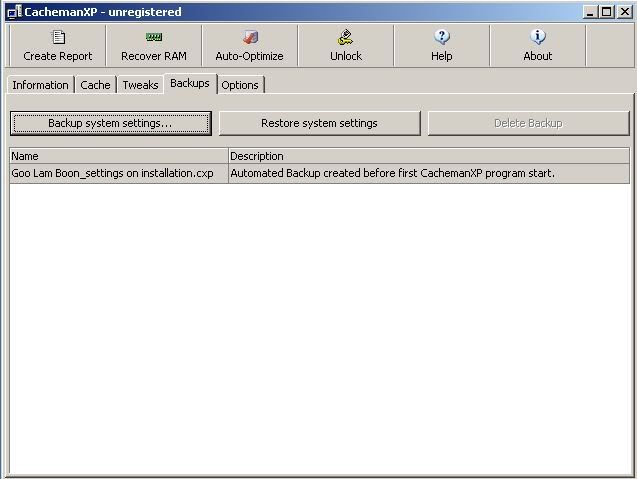The width and height of the screenshot is (637, 479).
Task: Maximize the CachemanXP window
Action: (x=606, y=12)
